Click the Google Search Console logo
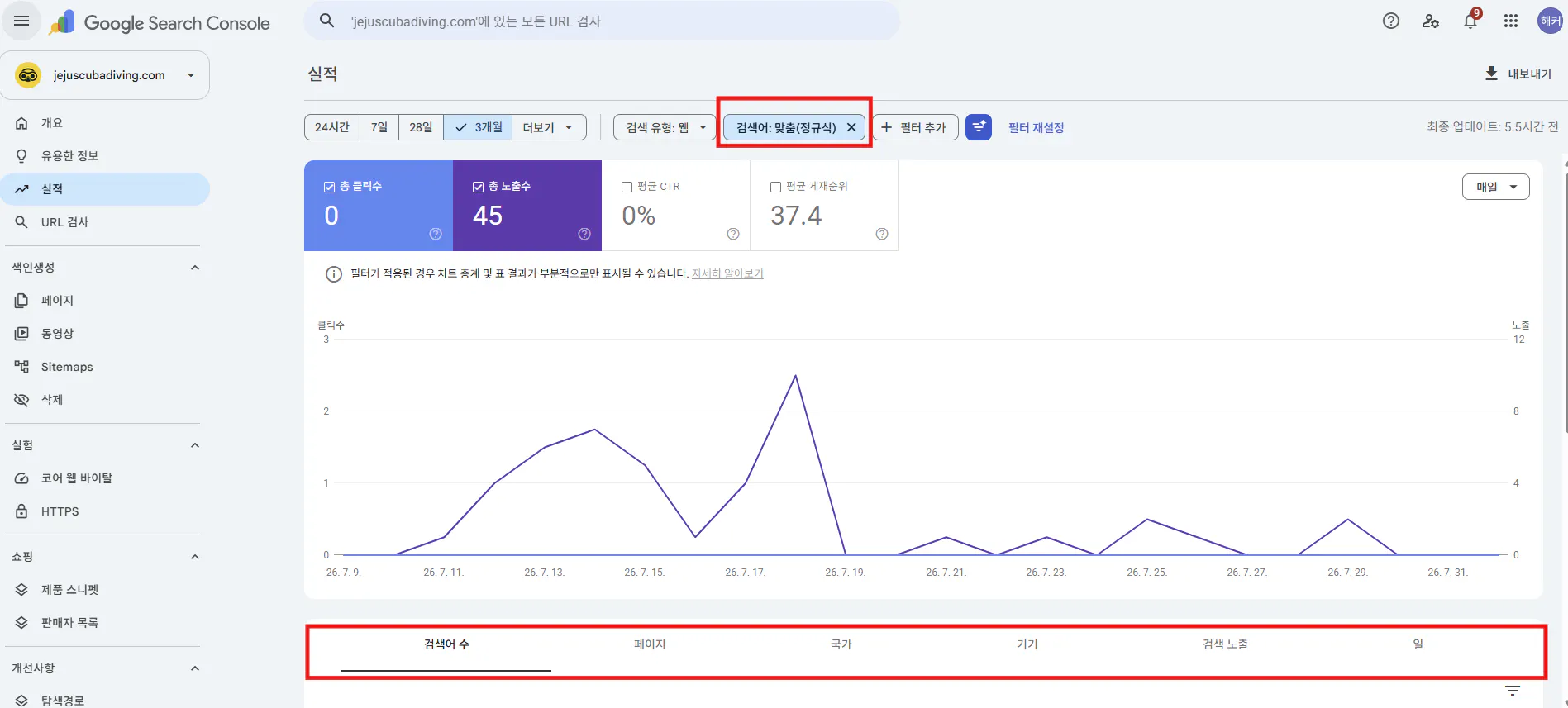 [160, 23]
